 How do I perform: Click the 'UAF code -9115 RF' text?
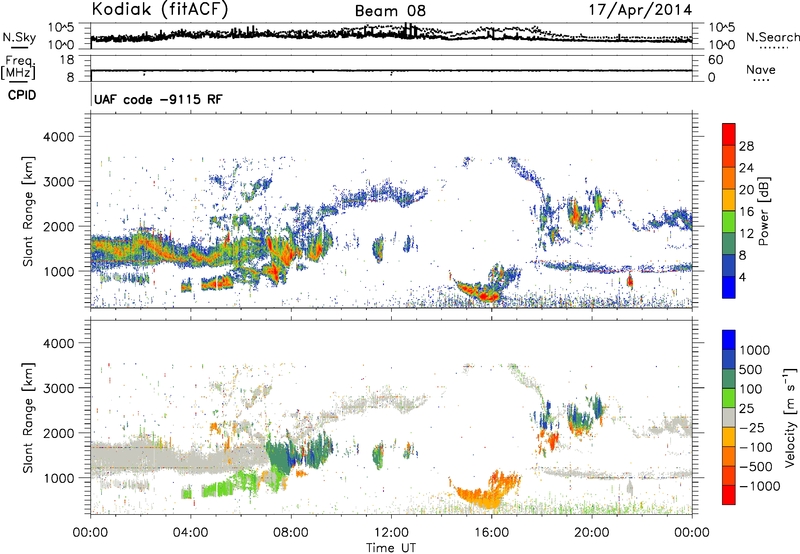158,99
